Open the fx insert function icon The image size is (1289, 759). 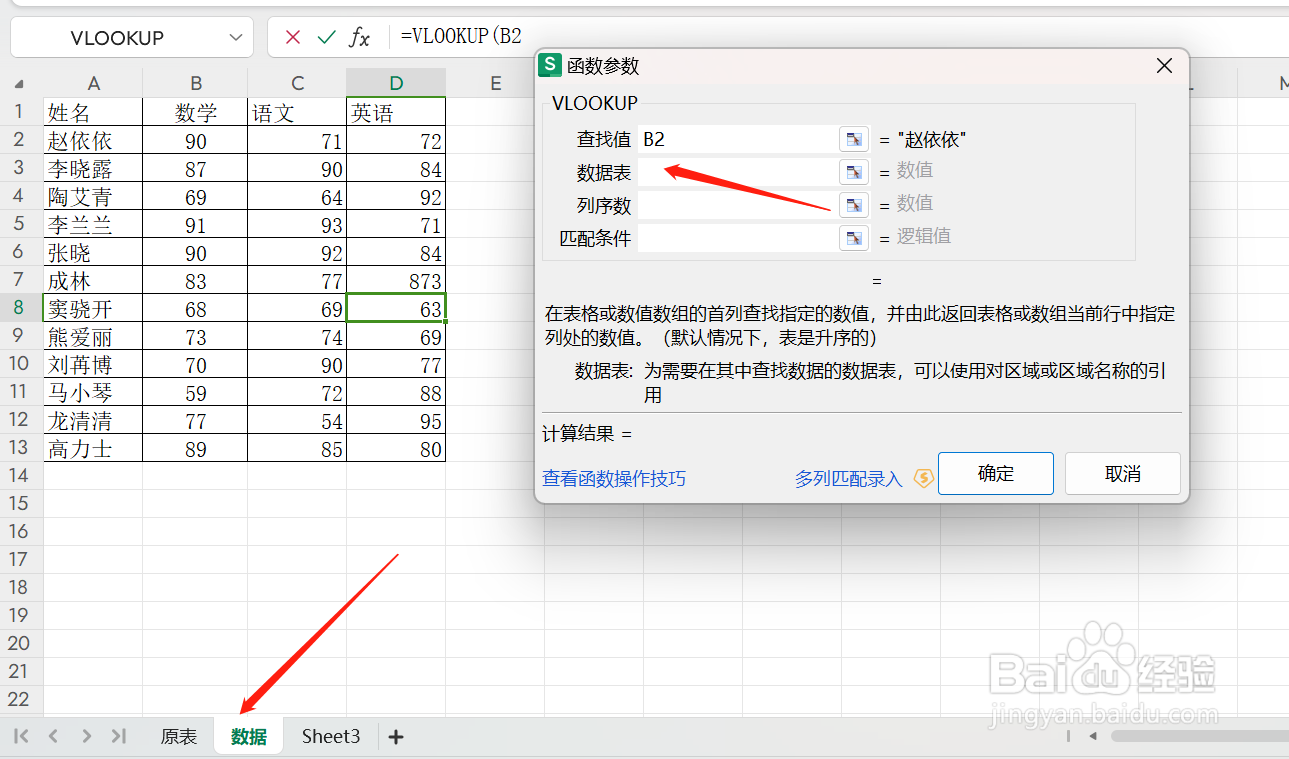pyautogui.click(x=358, y=37)
